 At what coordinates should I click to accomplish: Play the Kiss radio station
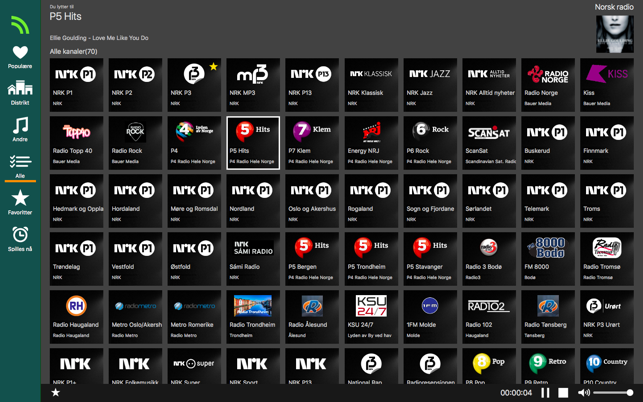click(607, 85)
